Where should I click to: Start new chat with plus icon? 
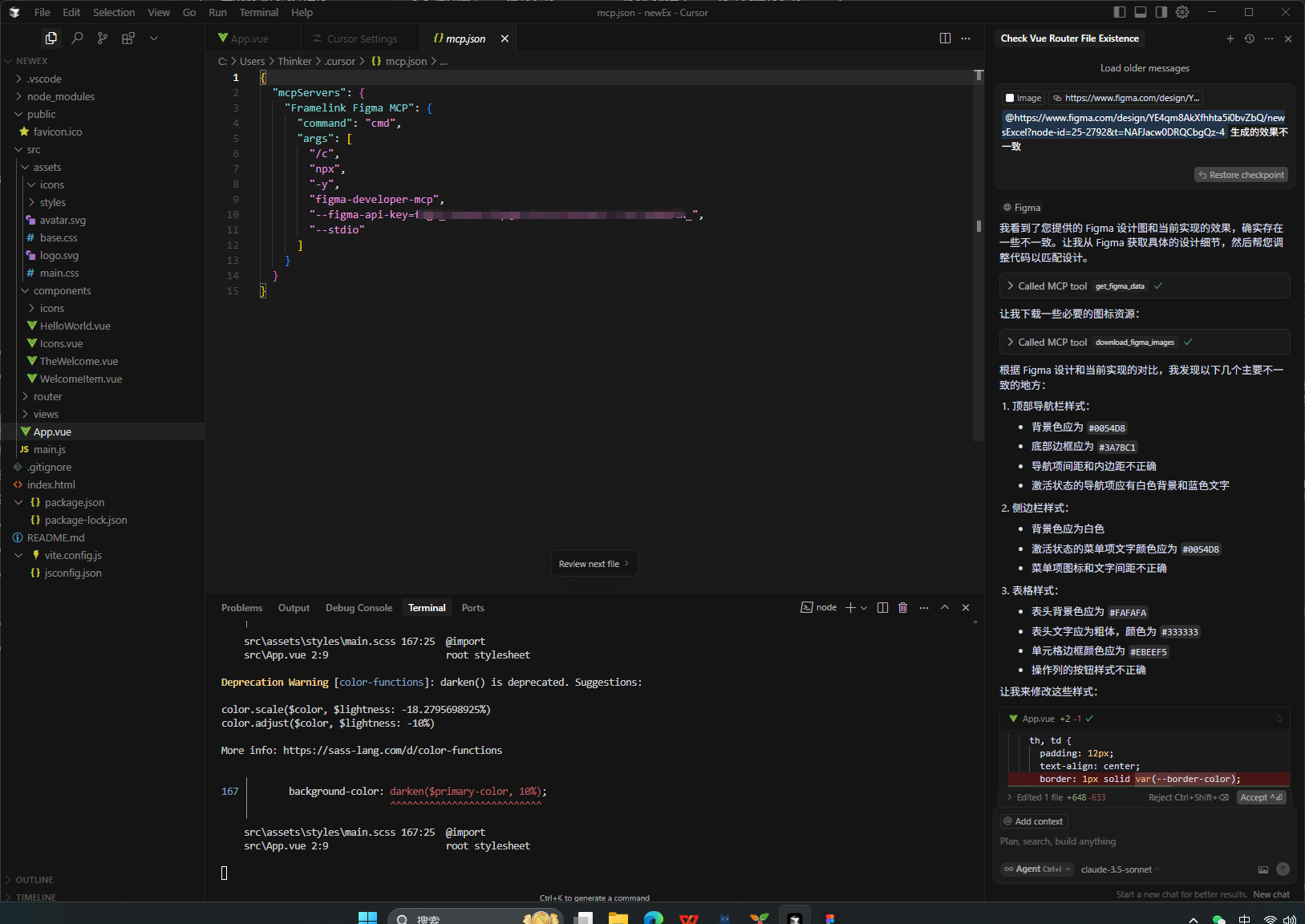(x=1230, y=38)
